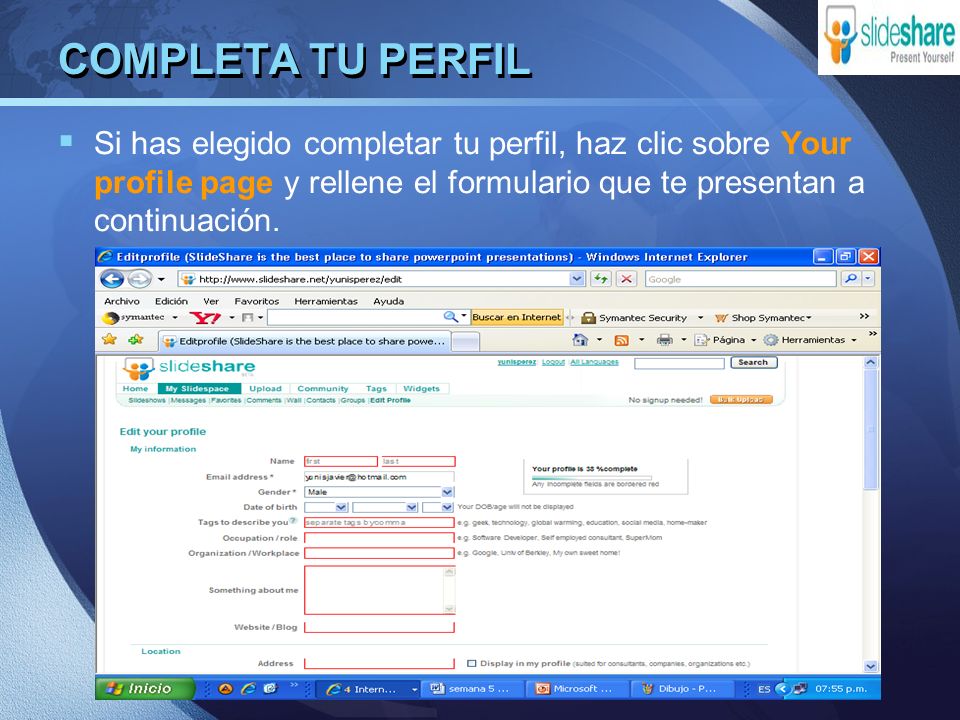Click the ES language indicator in tray

(764, 689)
